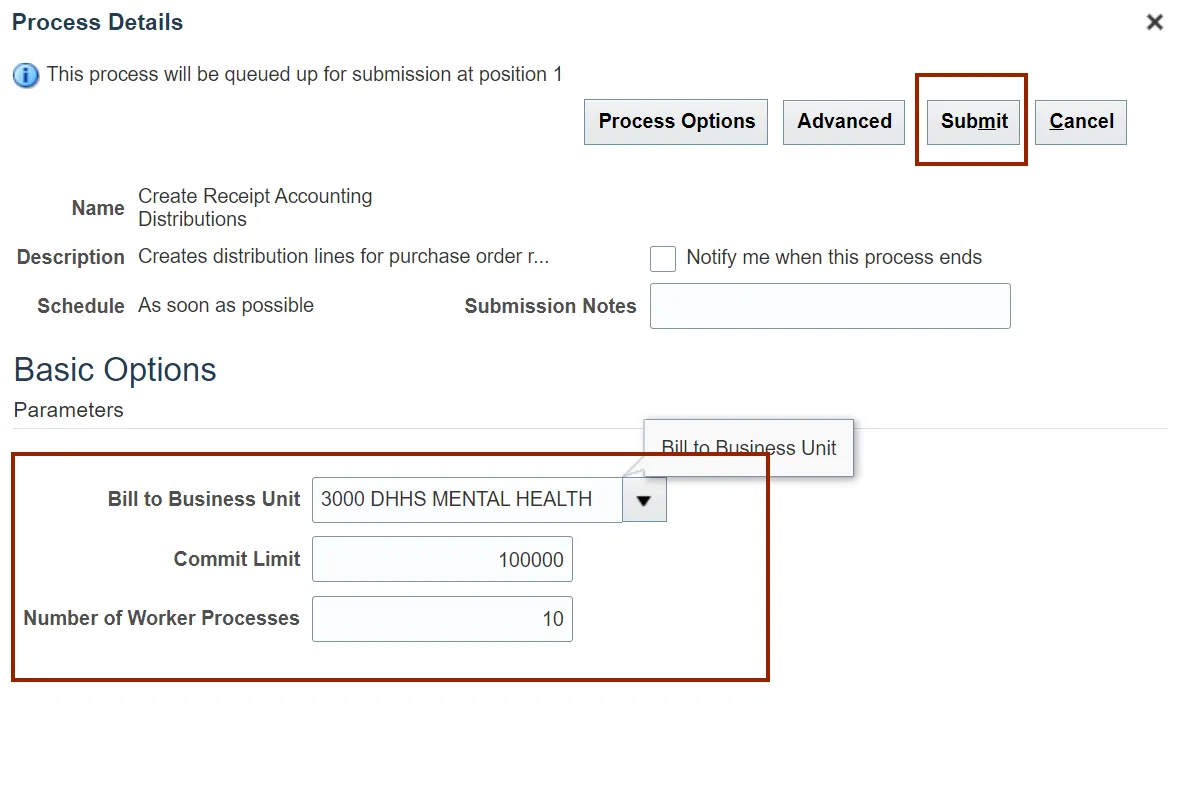Click the Basic Options heading
This screenshot has width=1183, height=805.
(115, 370)
